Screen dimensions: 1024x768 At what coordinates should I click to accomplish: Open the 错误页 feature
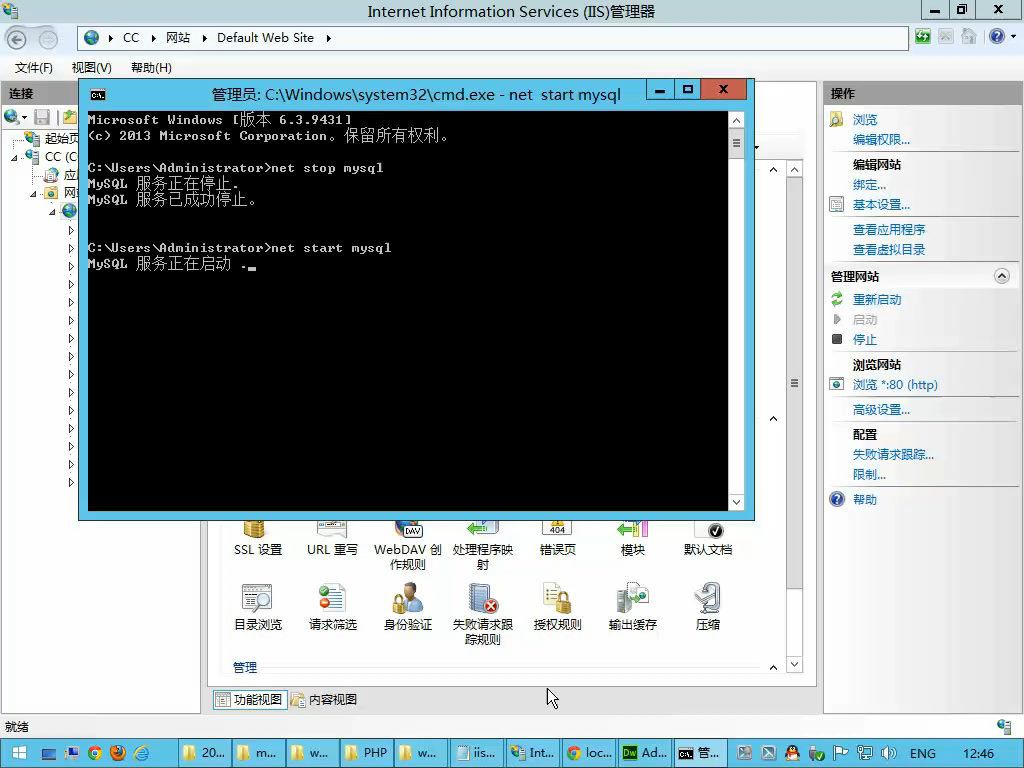coord(558,539)
